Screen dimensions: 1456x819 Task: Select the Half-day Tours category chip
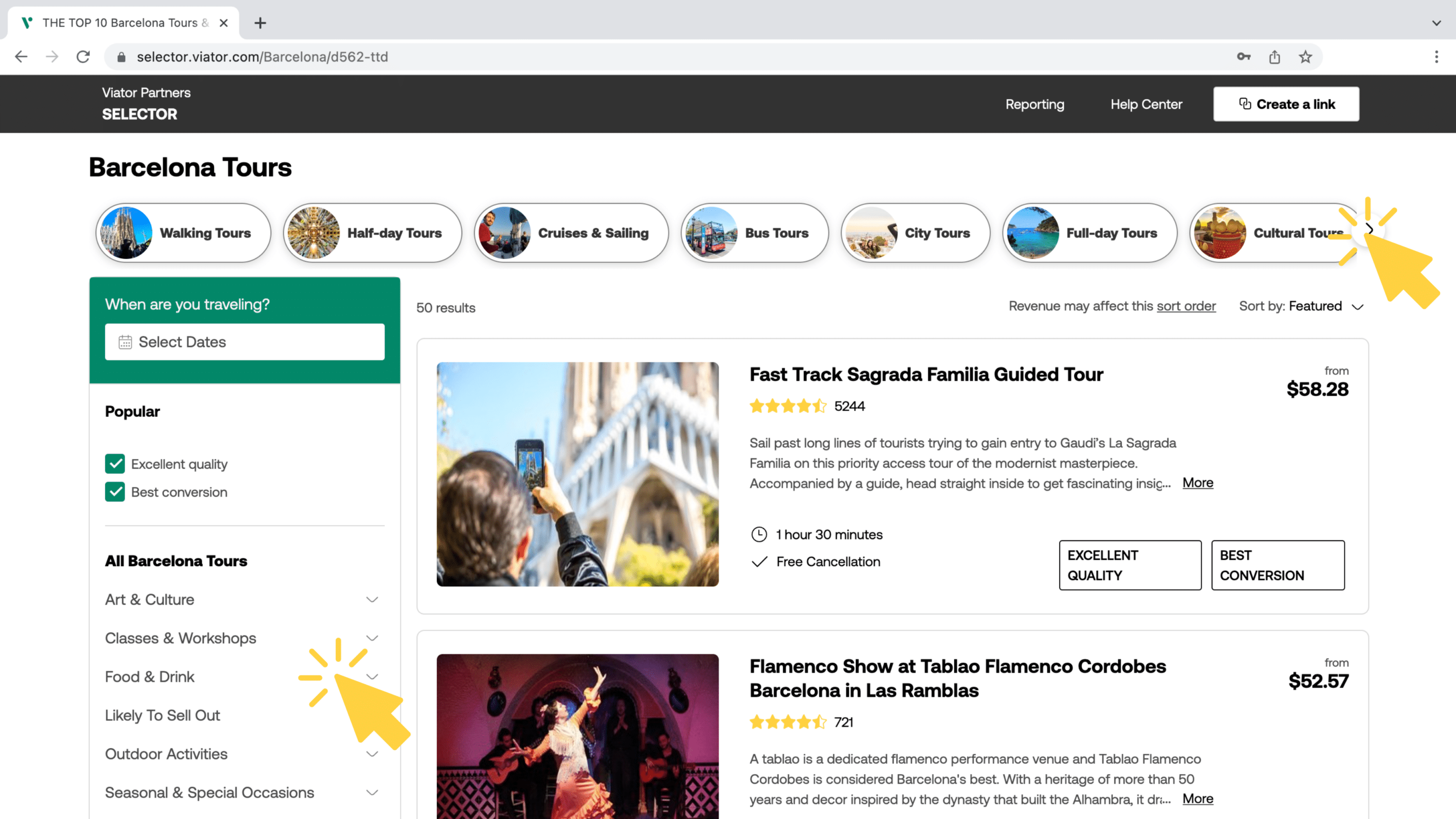pyautogui.click(x=373, y=233)
